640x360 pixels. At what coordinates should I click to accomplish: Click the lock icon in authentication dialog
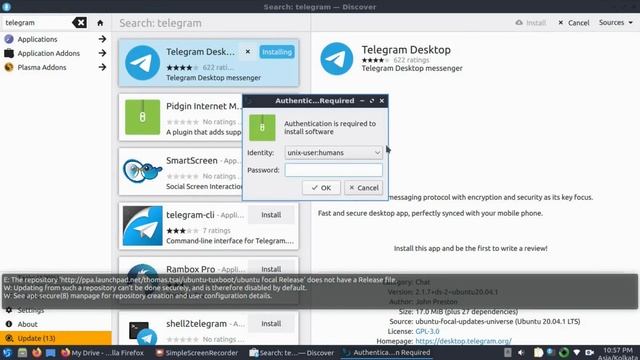[x=262, y=128]
